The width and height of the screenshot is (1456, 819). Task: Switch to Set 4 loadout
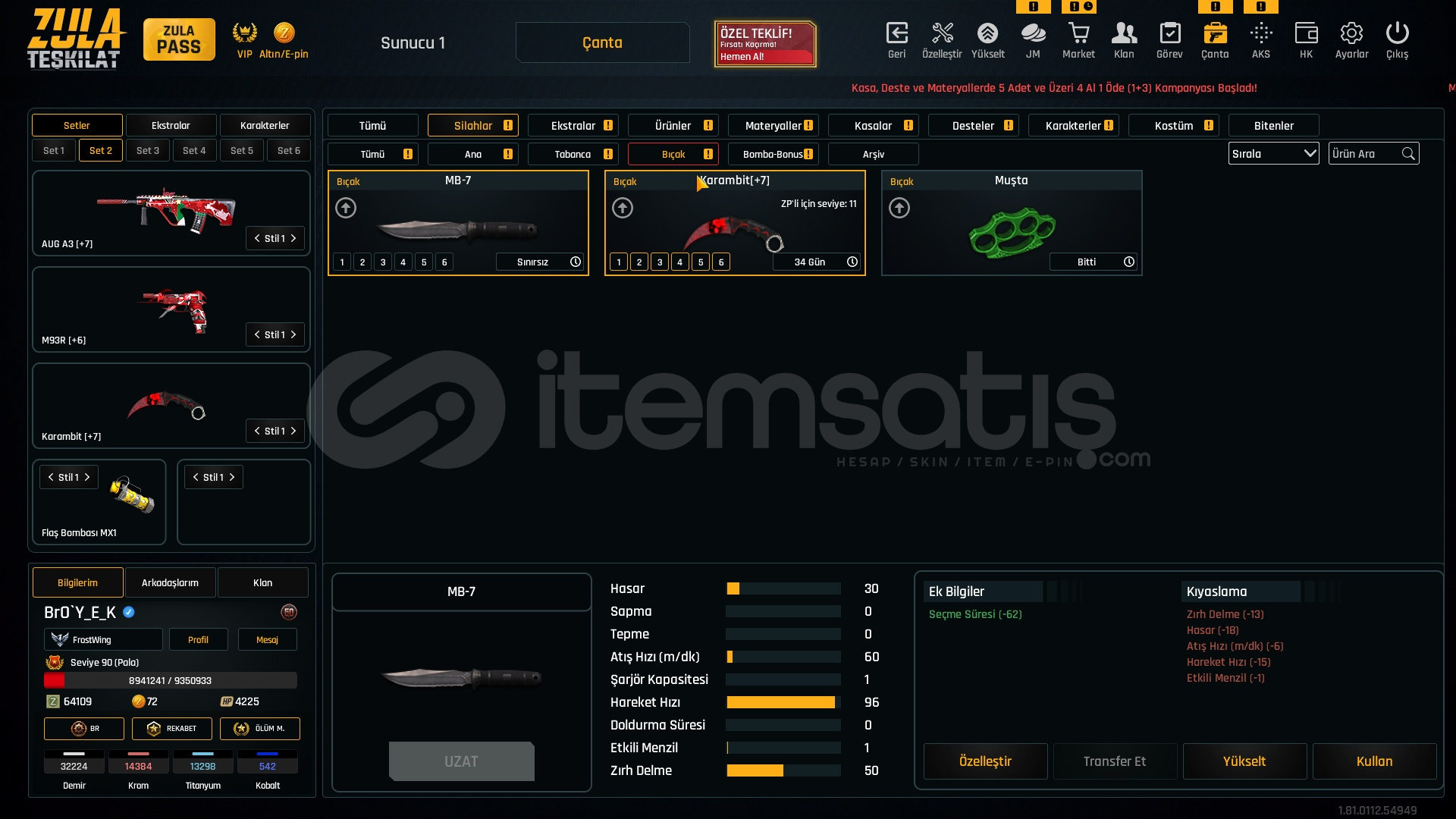coord(194,151)
